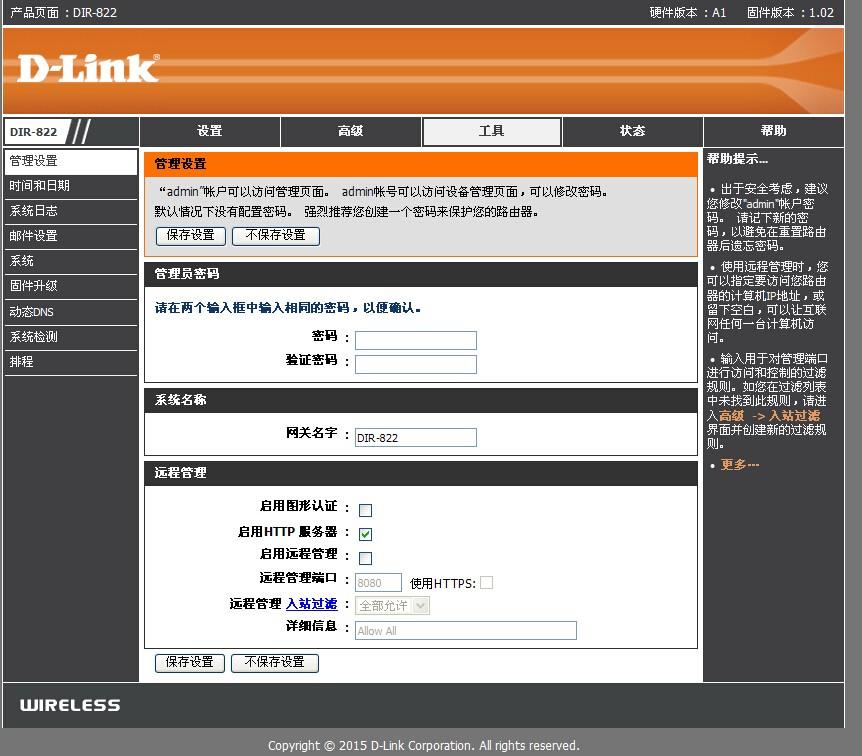
Task: Open 系统检测 sidebar page
Action: click(x=70, y=337)
